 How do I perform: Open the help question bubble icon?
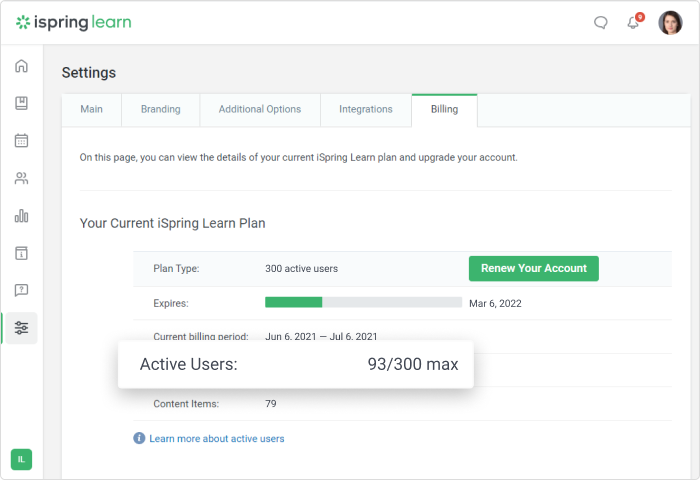(21, 291)
